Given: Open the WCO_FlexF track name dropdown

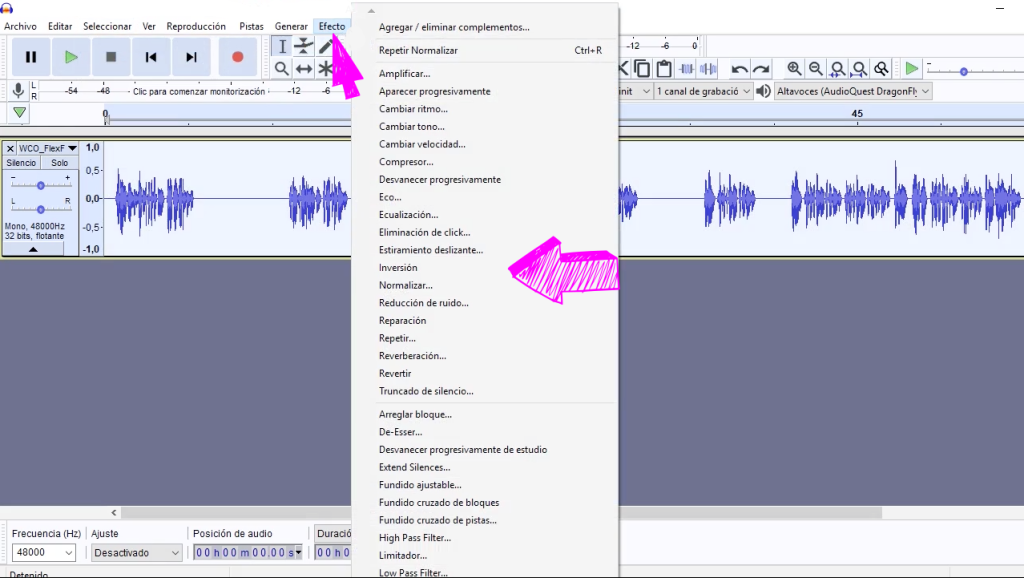Looking at the screenshot, I should tap(48, 148).
